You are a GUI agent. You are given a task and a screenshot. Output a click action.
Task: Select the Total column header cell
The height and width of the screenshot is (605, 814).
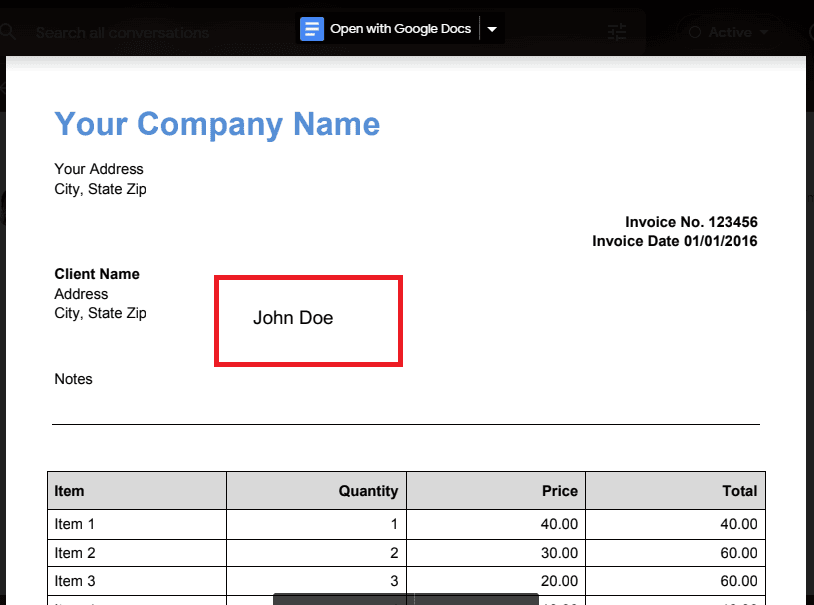coord(675,491)
